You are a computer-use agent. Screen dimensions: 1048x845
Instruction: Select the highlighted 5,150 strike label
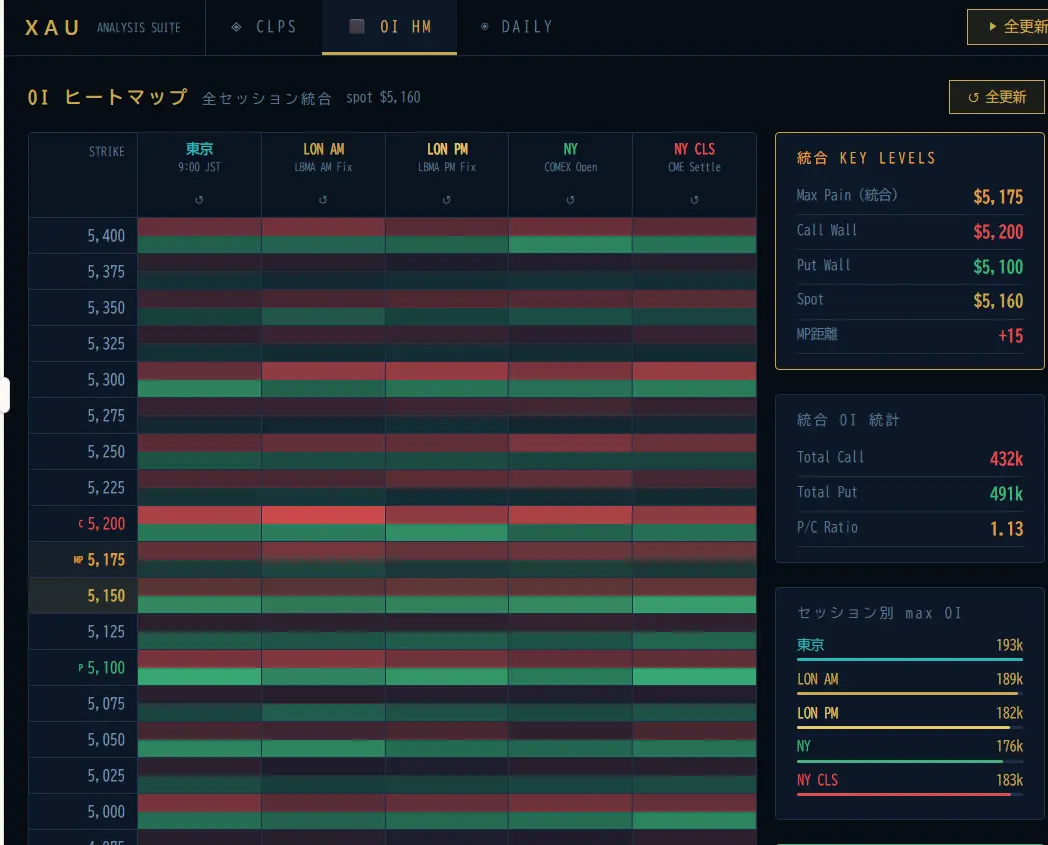106,596
